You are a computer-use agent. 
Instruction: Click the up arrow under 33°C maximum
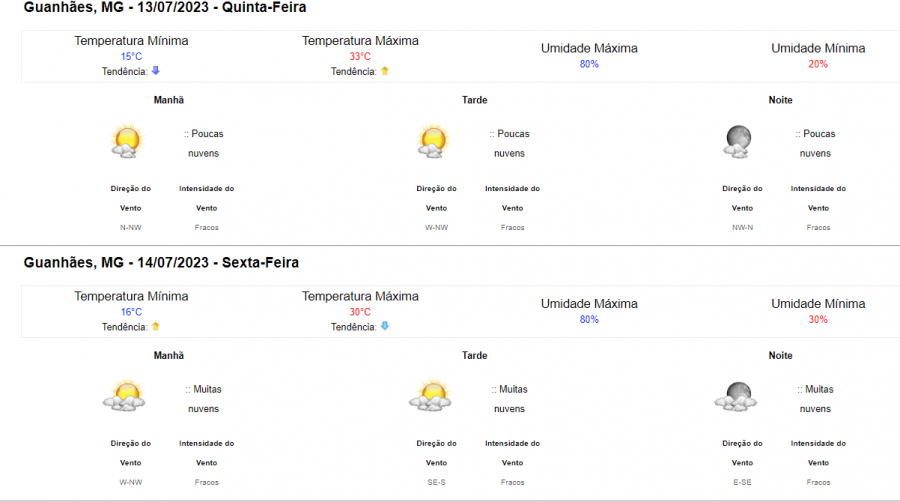pyautogui.click(x=385, y=71)
